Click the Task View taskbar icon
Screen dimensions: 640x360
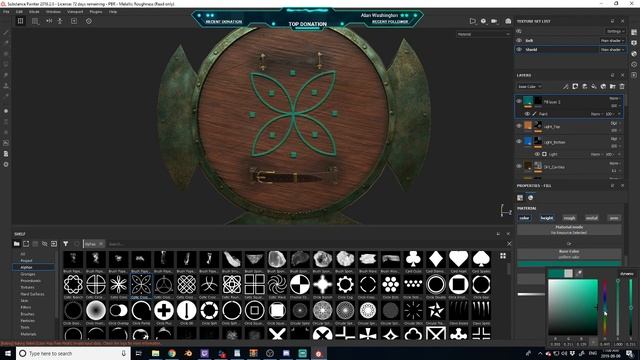[138, 353]
